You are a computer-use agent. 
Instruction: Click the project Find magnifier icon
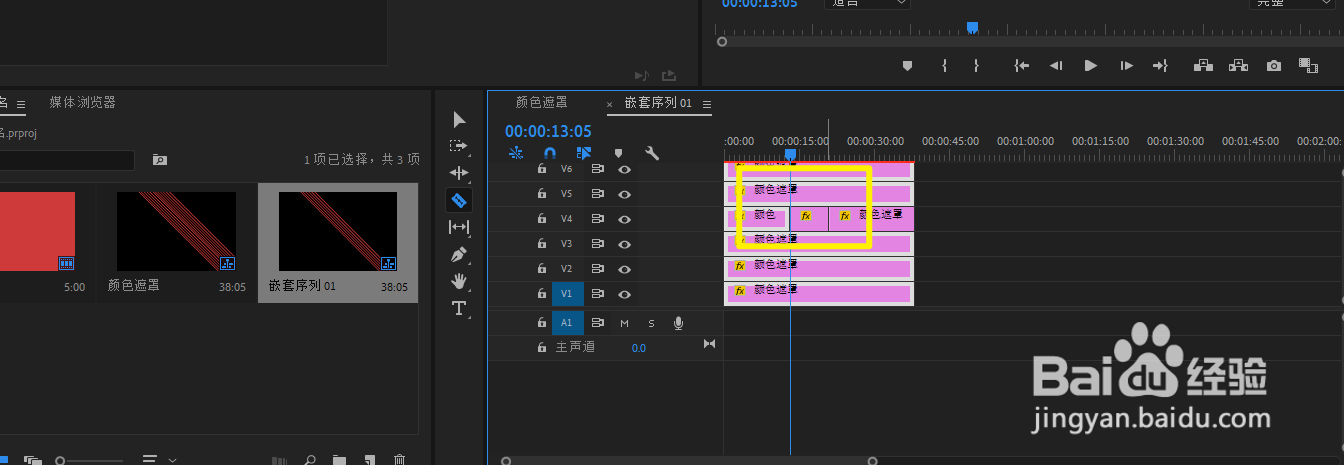[x=310, y=460]
